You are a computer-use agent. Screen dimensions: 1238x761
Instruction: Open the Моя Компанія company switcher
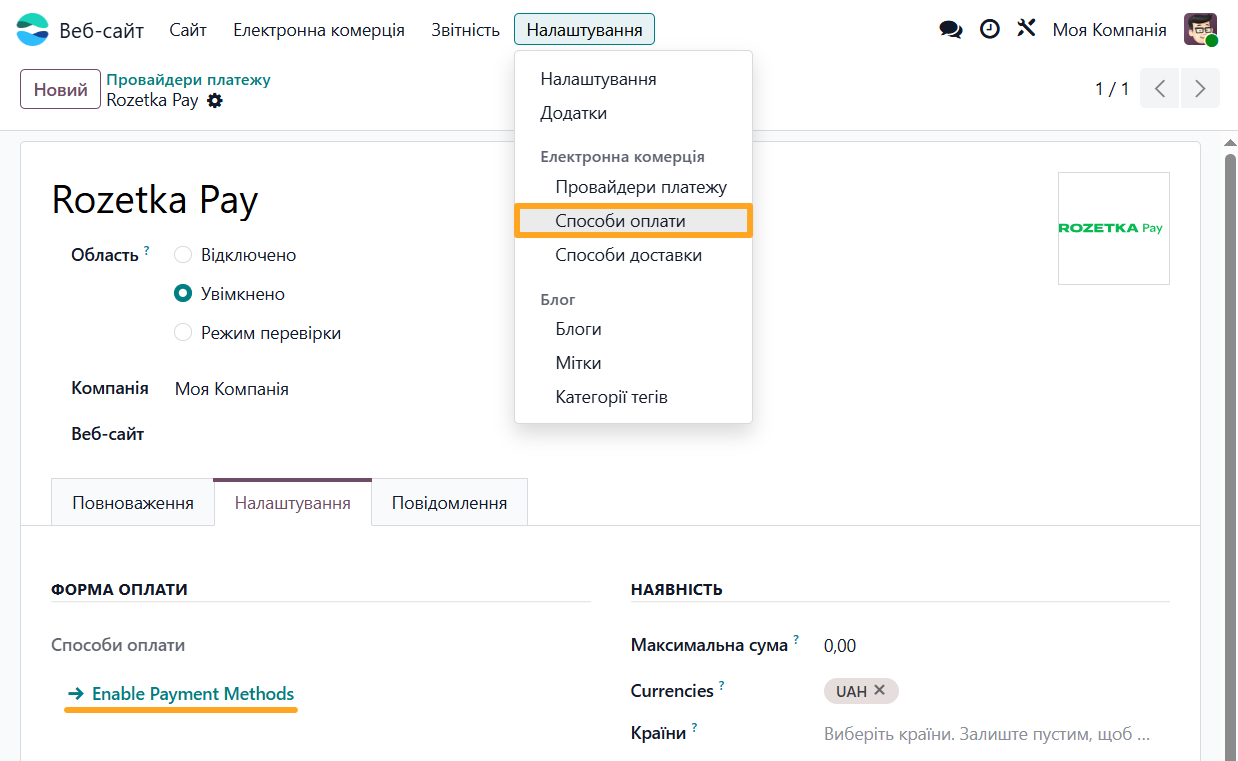pyautogui.click(x=1109, y=30)
